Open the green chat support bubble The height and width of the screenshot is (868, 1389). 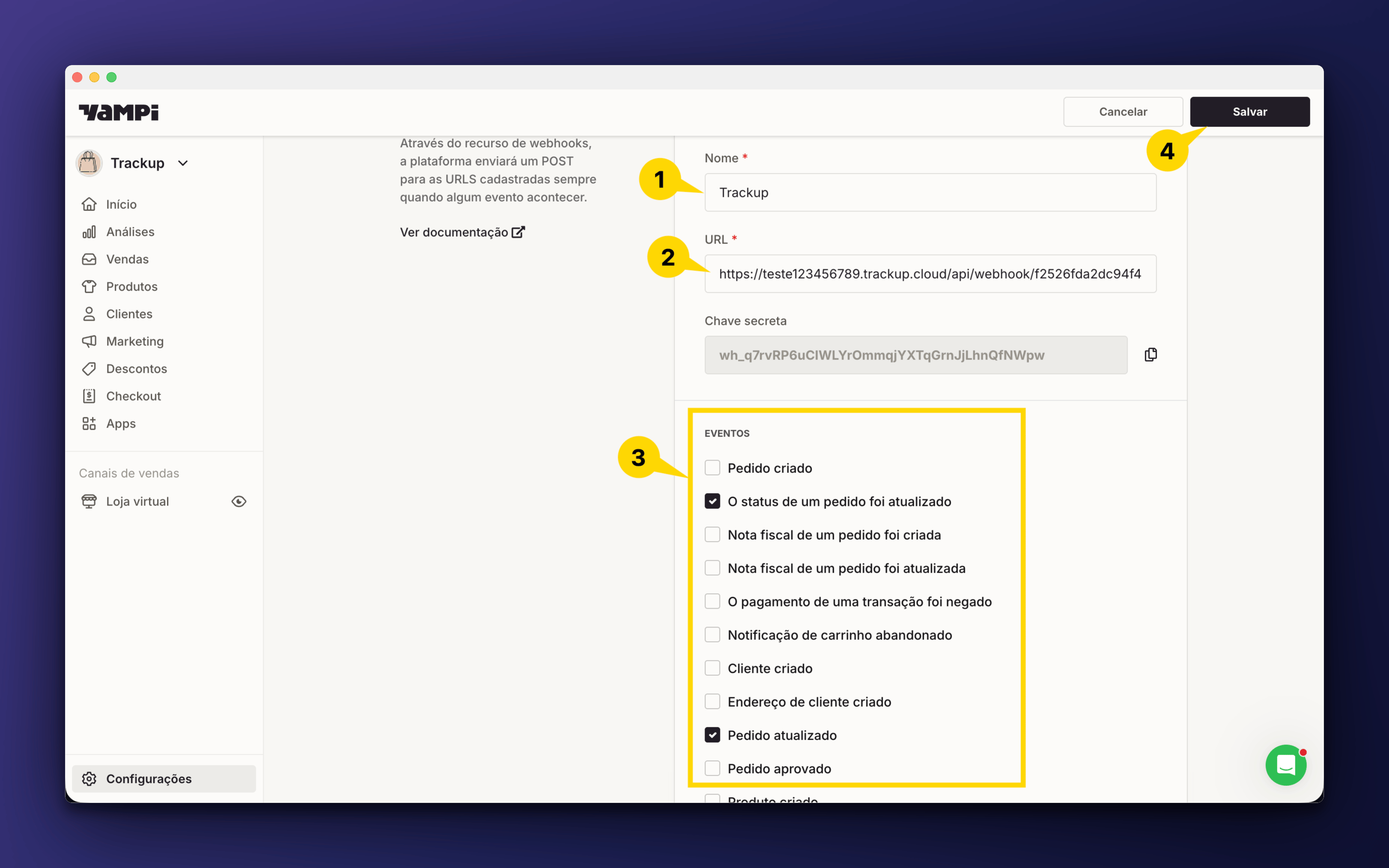click(1286, 765)
